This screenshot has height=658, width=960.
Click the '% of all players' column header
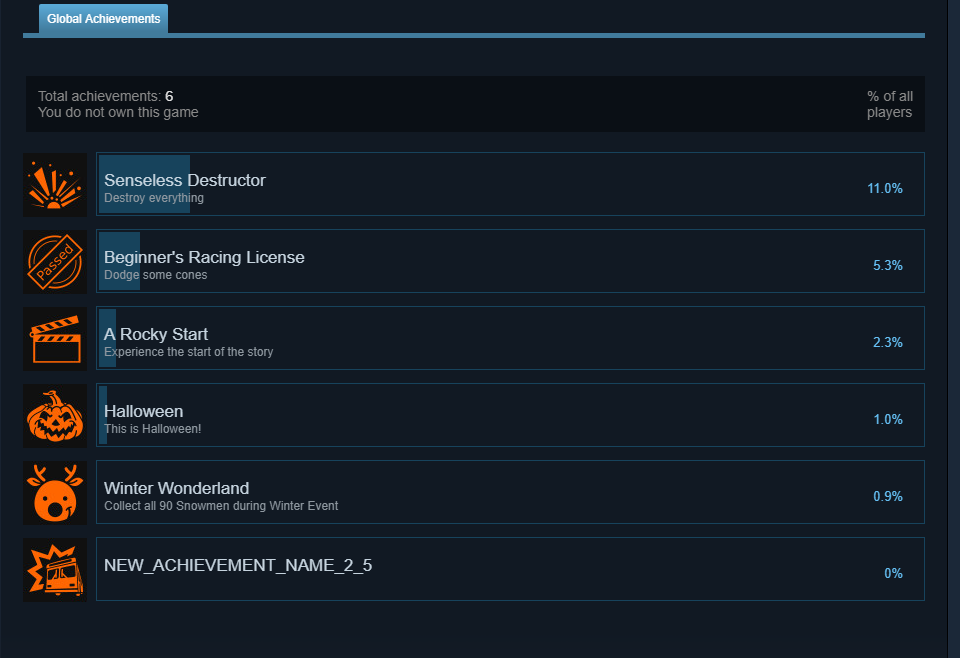pyautogui.click(x=890, y=104)
